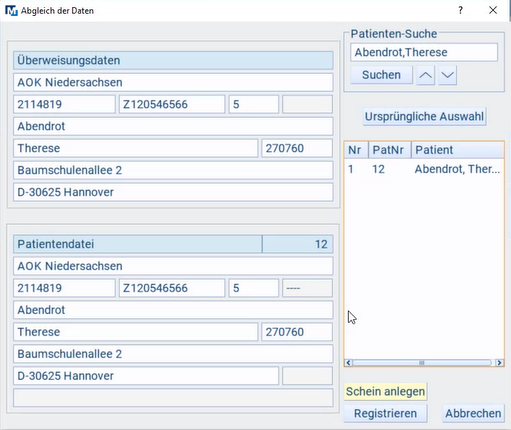Click the Suchen button
The width and height of the screenshot is (511, 430).
(381, 75)
